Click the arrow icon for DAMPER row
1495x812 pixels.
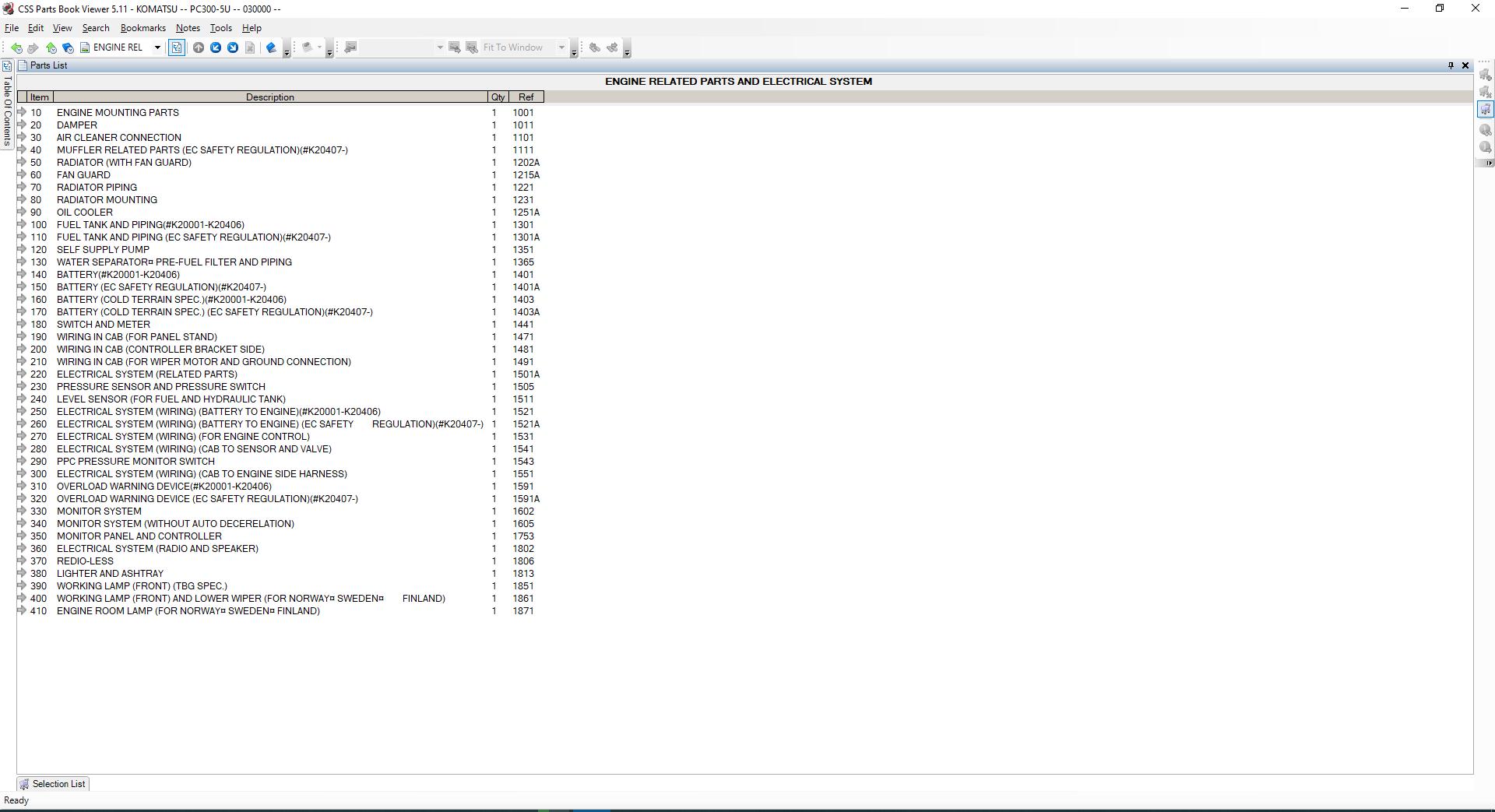(22, 125)
